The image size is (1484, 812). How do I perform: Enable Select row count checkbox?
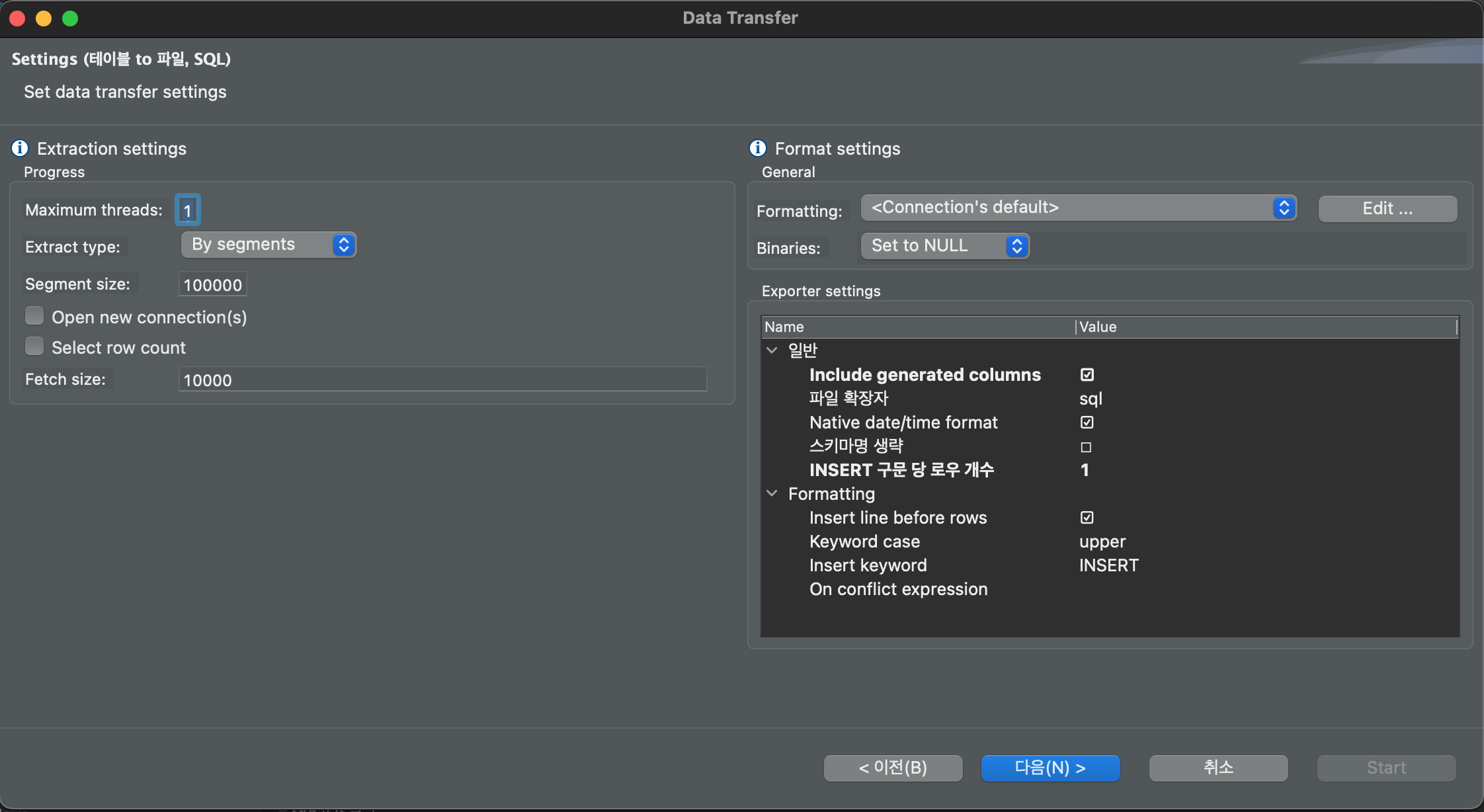click(x=34, y=346)
